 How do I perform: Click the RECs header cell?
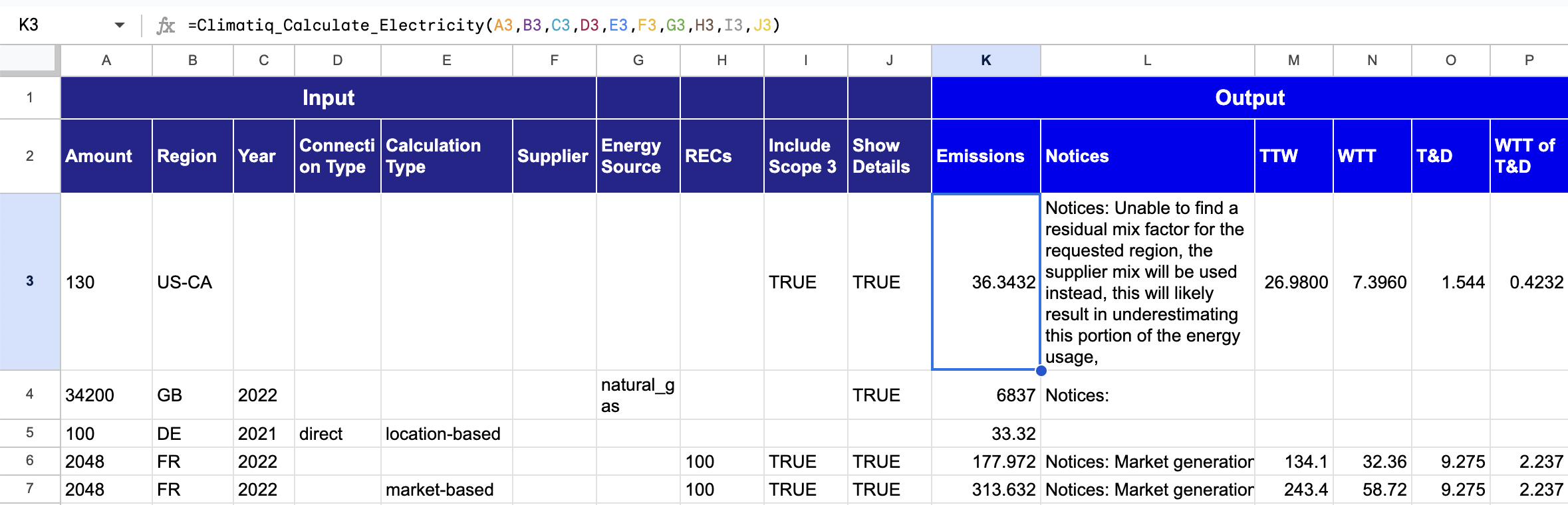(x=722, y=156)
